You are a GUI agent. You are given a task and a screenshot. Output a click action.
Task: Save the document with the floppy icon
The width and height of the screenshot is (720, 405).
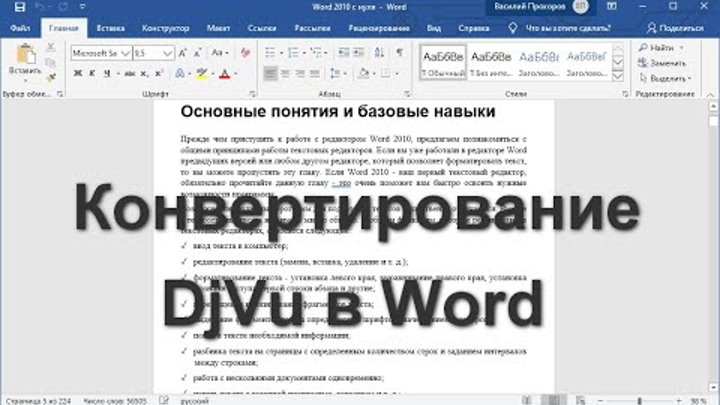click(19, 7)
